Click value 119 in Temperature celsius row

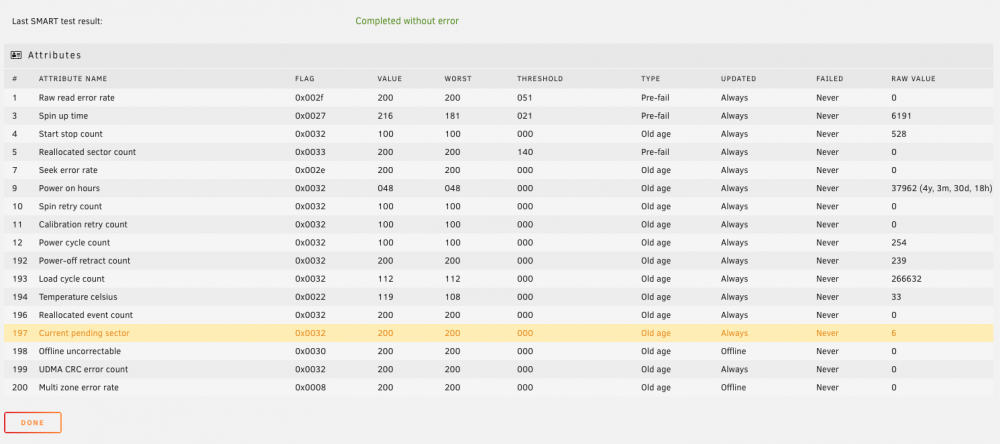click(385, 297)
